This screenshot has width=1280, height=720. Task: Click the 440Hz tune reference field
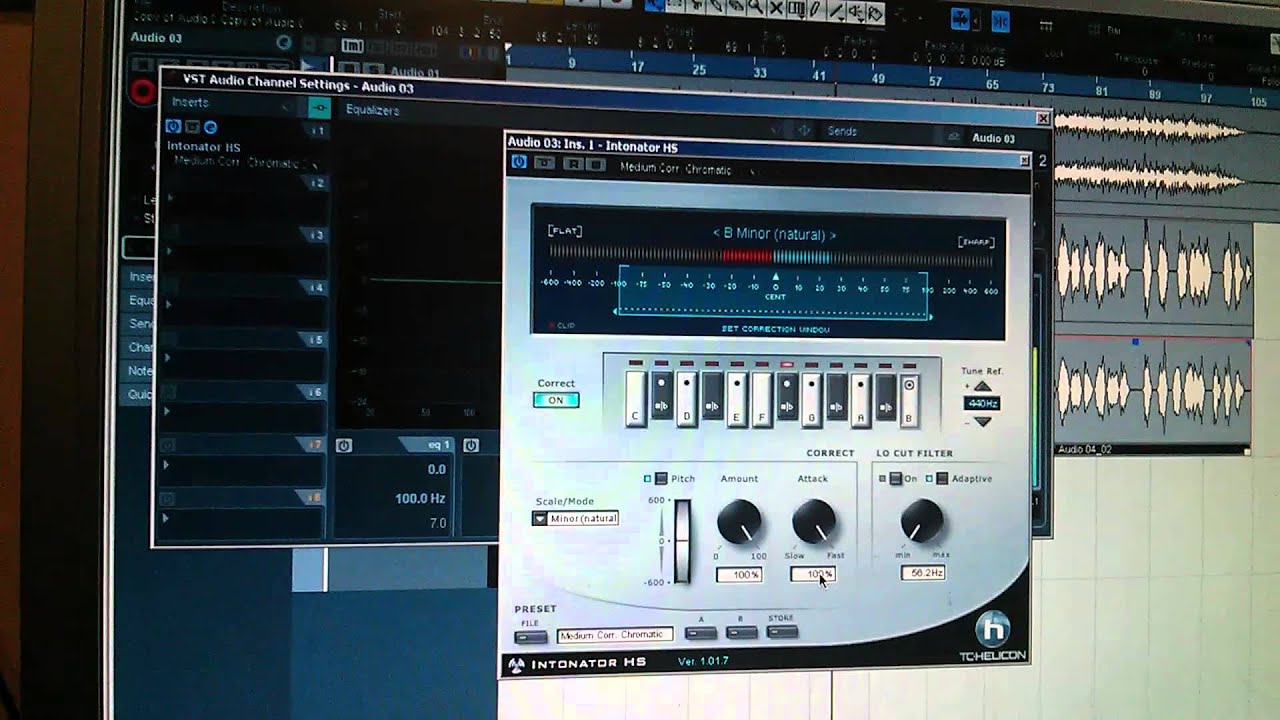tap(983, 404)
